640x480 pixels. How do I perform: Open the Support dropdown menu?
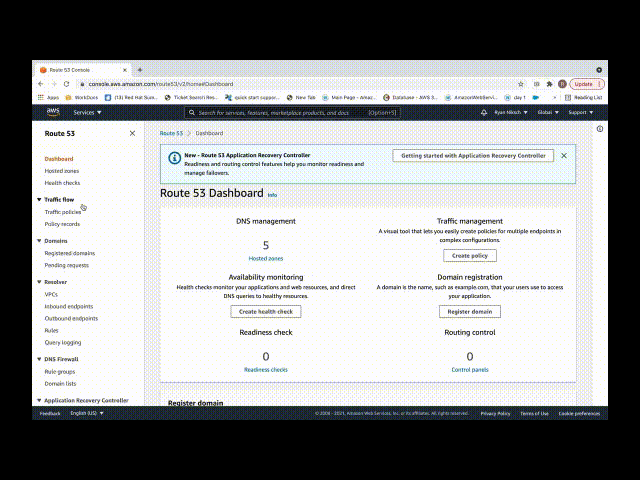pos(580,112)
